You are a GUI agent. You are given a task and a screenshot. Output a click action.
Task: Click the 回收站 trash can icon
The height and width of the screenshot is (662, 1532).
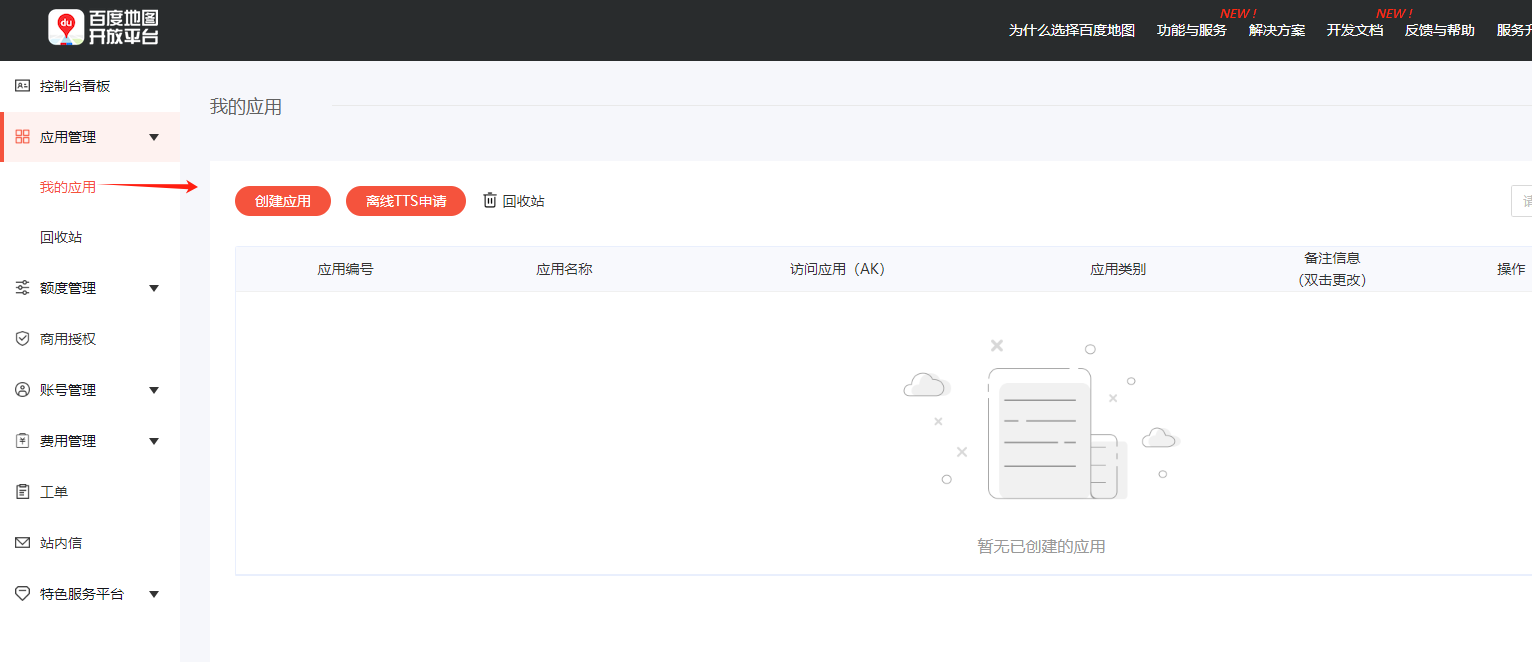(490, 200)
